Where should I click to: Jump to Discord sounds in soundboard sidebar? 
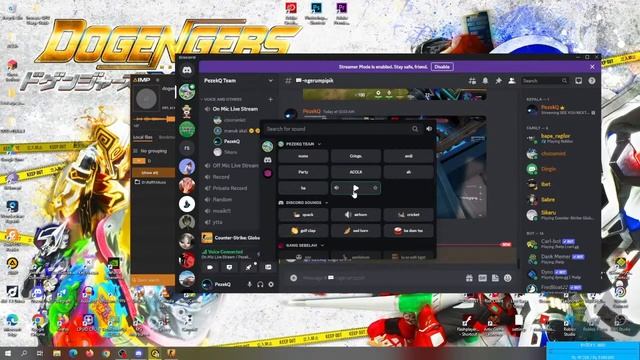[267, 160]
